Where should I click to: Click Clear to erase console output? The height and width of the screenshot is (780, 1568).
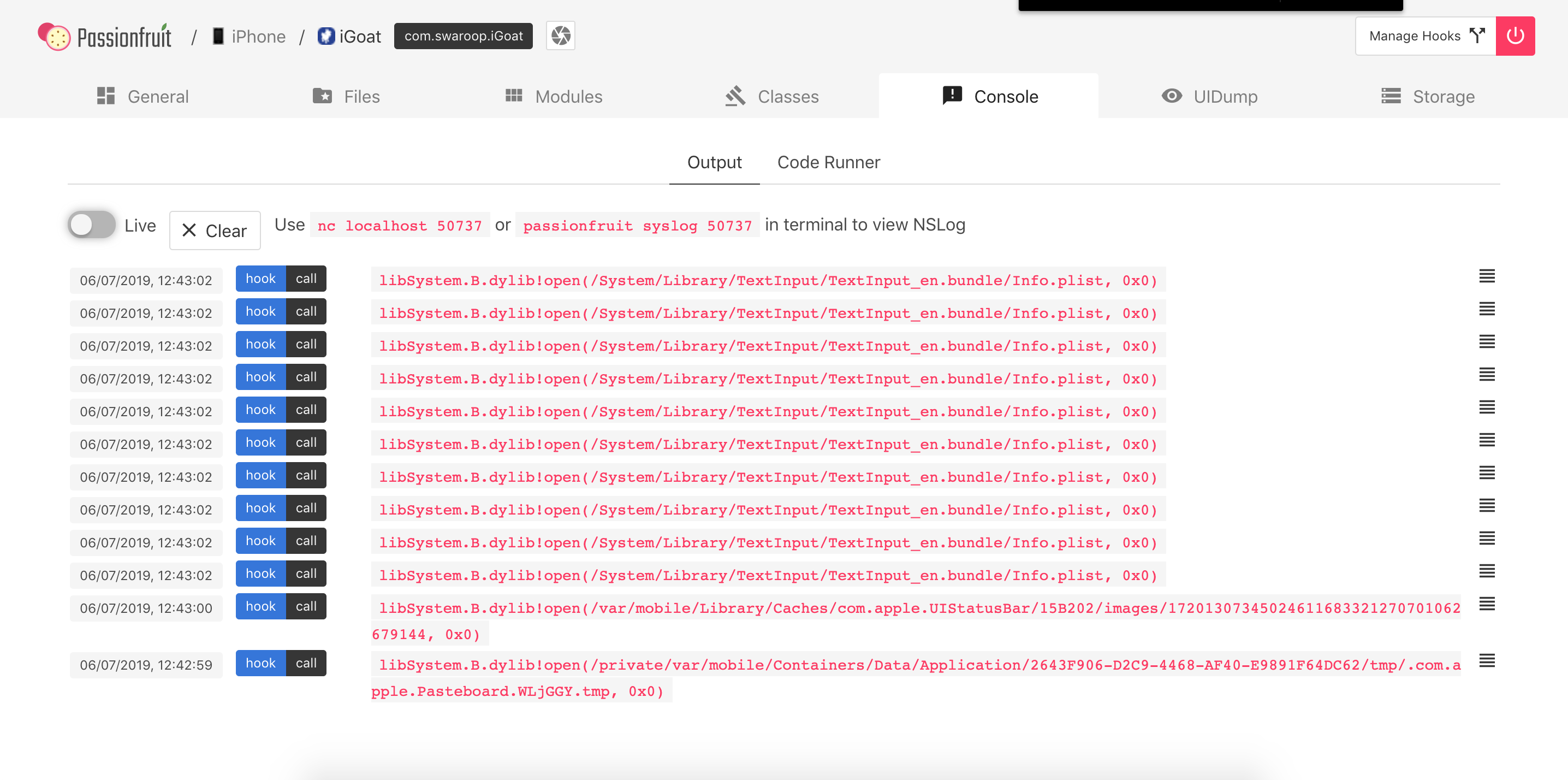point(214,230)
